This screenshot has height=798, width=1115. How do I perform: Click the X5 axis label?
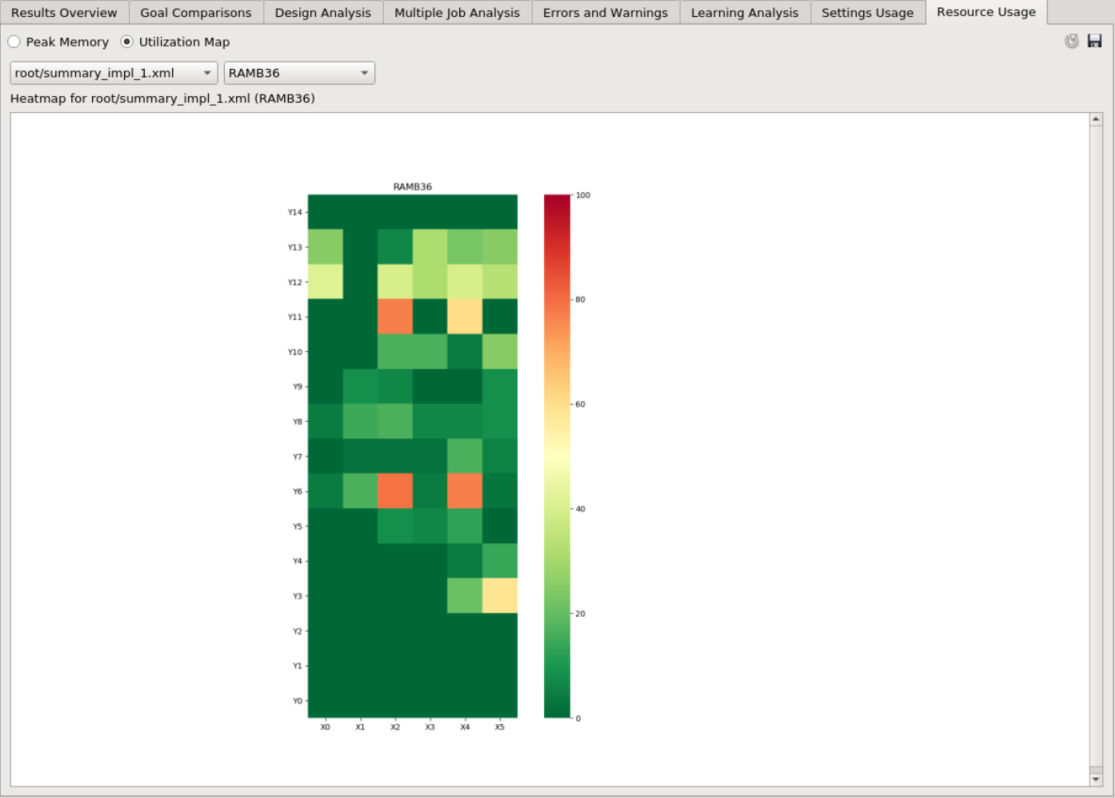coord(500,727)
